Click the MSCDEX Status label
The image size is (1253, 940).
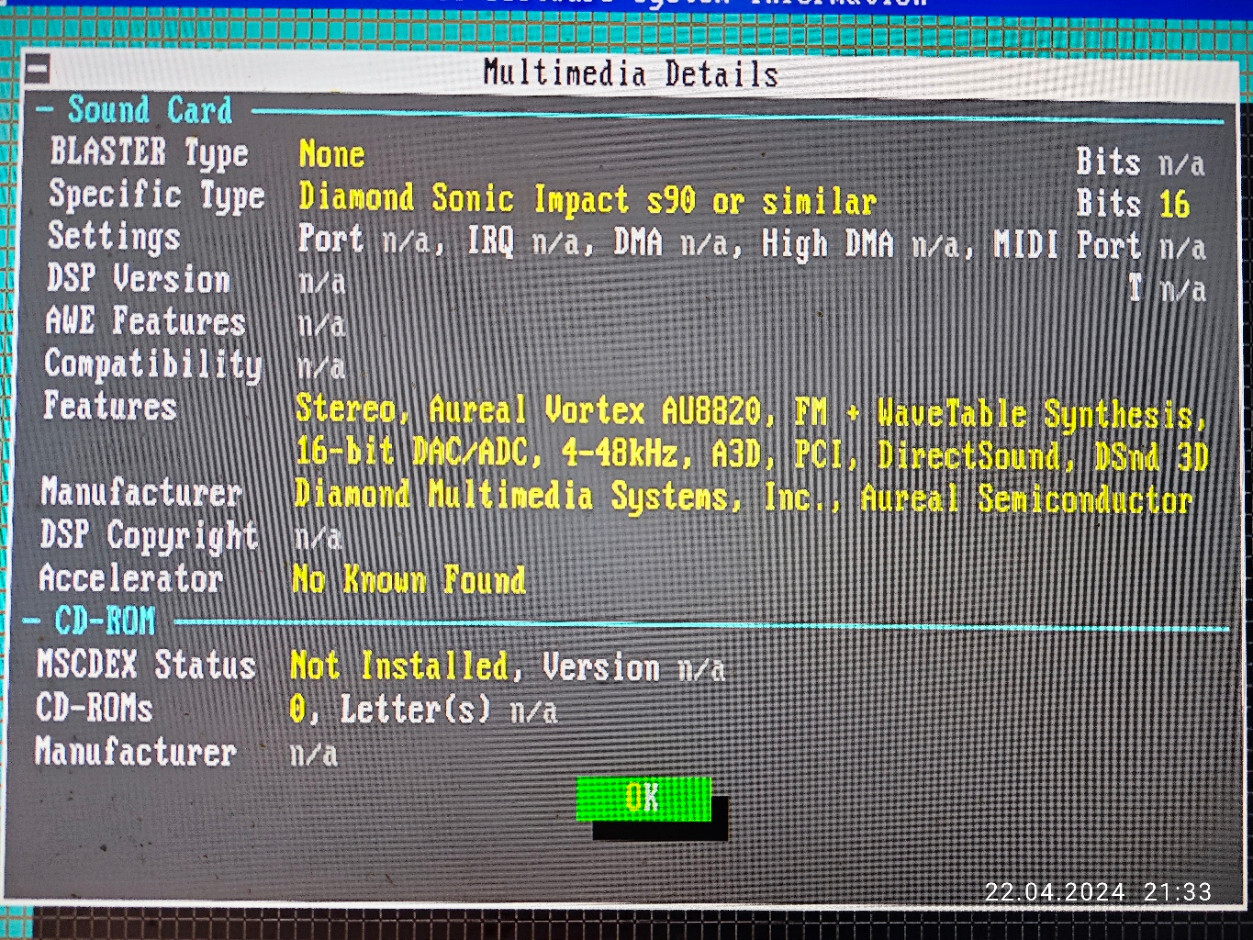click(x=147, y=665)
